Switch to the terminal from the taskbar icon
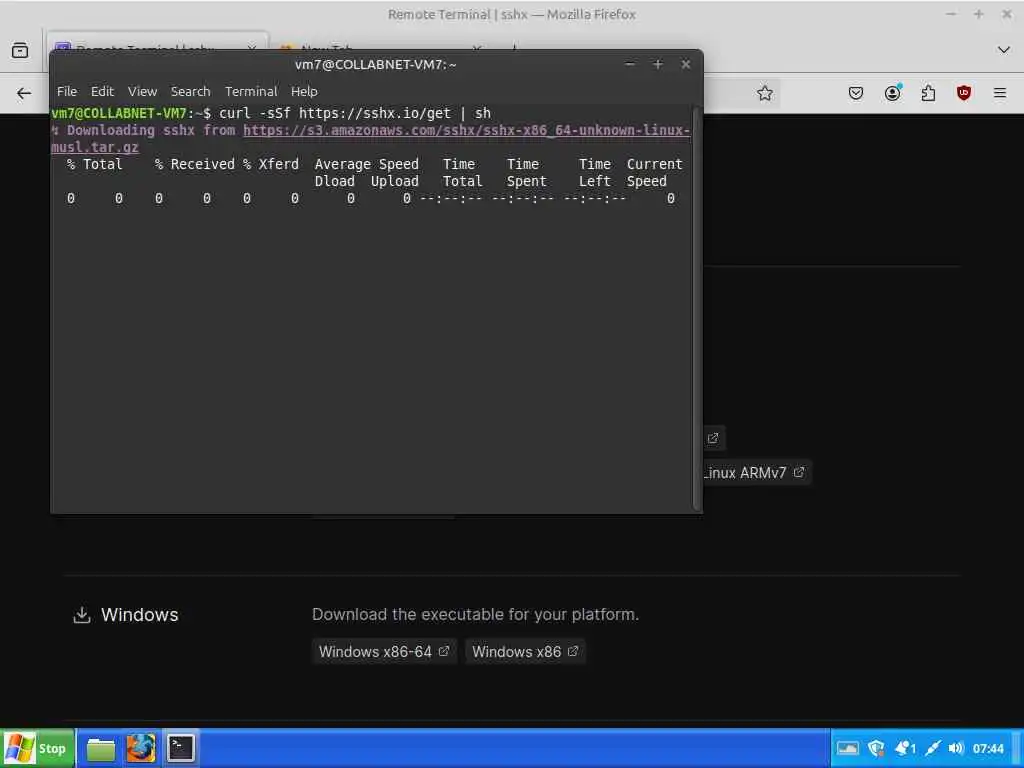Image resolution: width=1024 pixels, height=768 pixels. [x=180, y=748]
